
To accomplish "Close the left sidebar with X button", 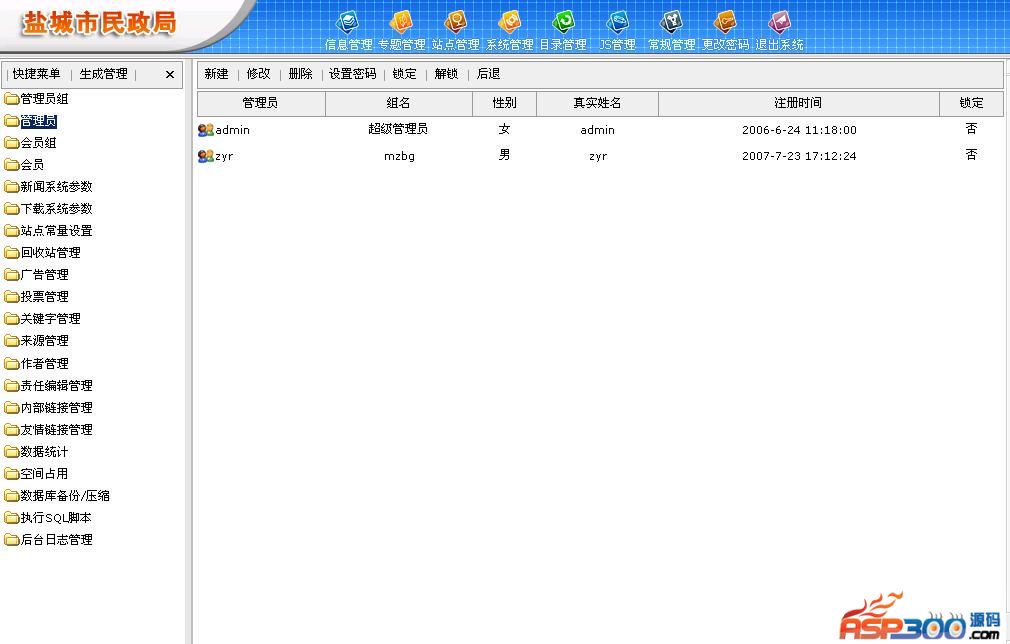I will tap(170, 75).
